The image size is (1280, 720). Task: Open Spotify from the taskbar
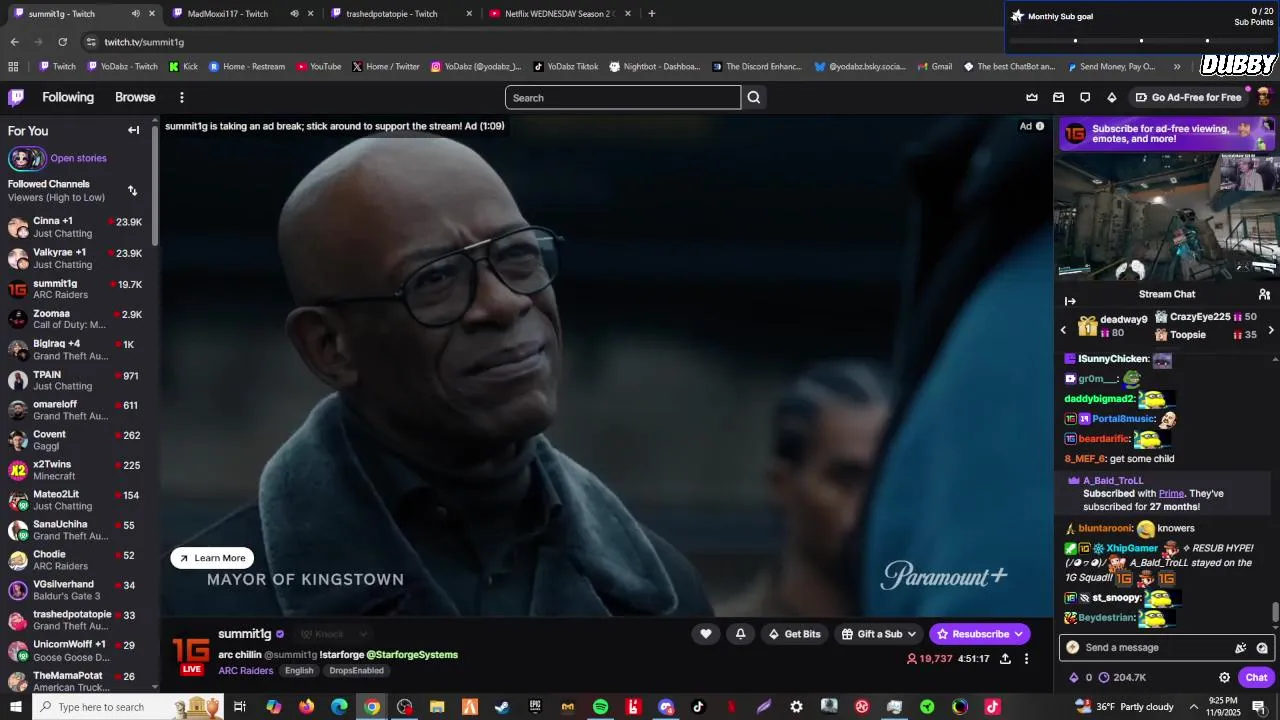point(600,707)
